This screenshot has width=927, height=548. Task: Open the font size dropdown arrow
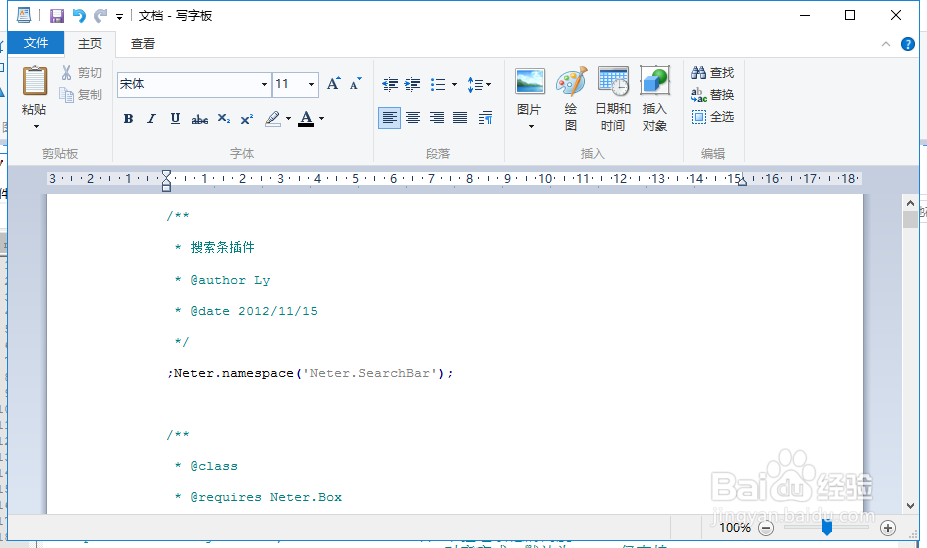tap(311, 85)
